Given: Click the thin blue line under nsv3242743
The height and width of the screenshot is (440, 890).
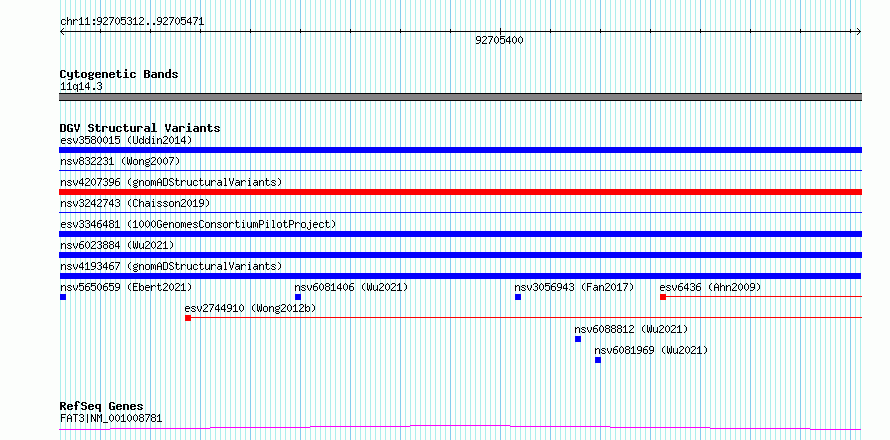Looking at the screenshot, I should (x=460, y=212).
